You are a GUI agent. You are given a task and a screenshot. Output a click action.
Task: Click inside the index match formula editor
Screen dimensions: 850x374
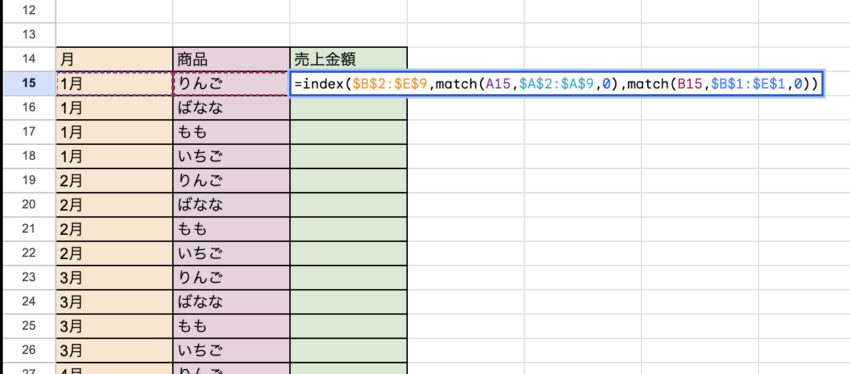coord(557,84)
